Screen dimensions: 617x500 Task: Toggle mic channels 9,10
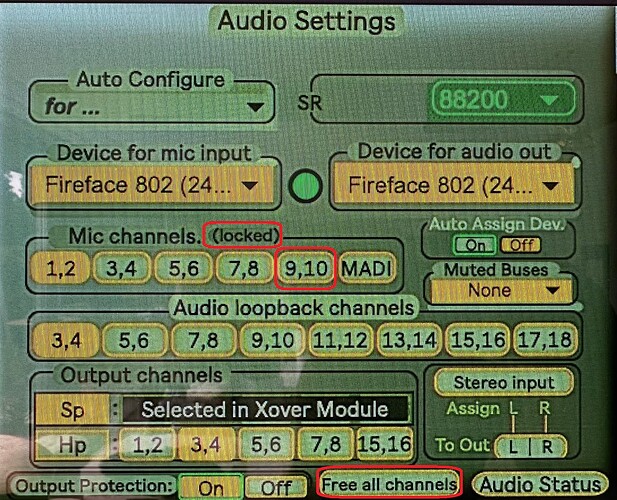(x=306, y=268)
